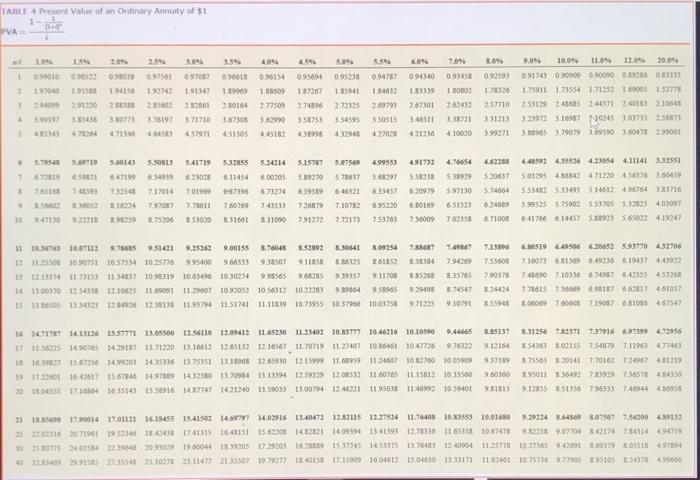Click the row label 40
The width and height of the screenshot is (700, 480).
[x=19, y=462]
